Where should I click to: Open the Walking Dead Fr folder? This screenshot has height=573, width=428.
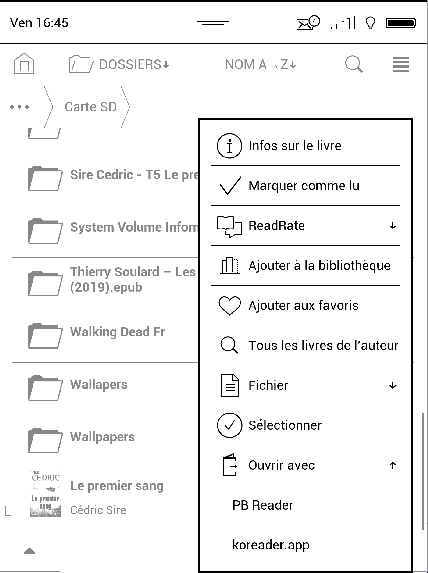pos(105,335)
